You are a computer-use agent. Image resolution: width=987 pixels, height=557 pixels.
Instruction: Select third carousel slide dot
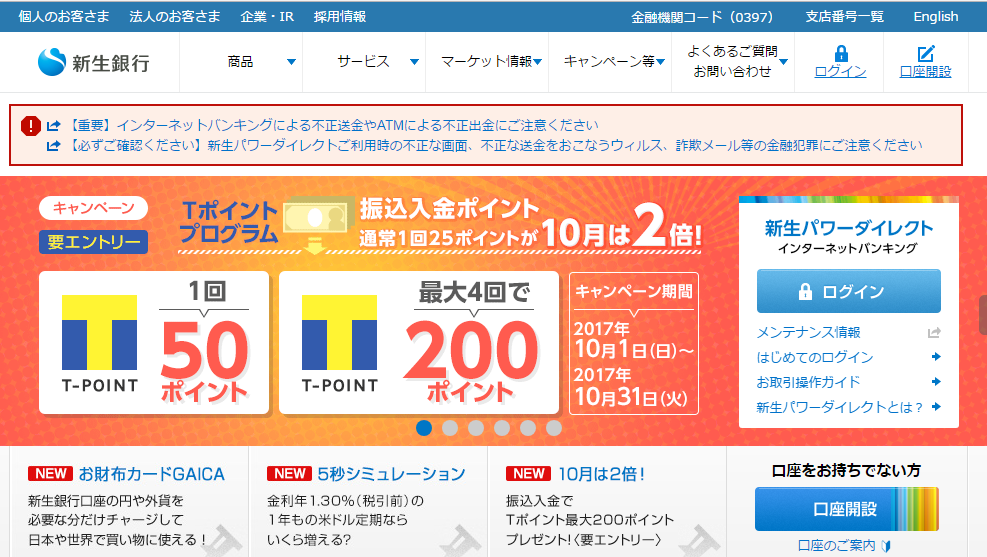point(476,428)
